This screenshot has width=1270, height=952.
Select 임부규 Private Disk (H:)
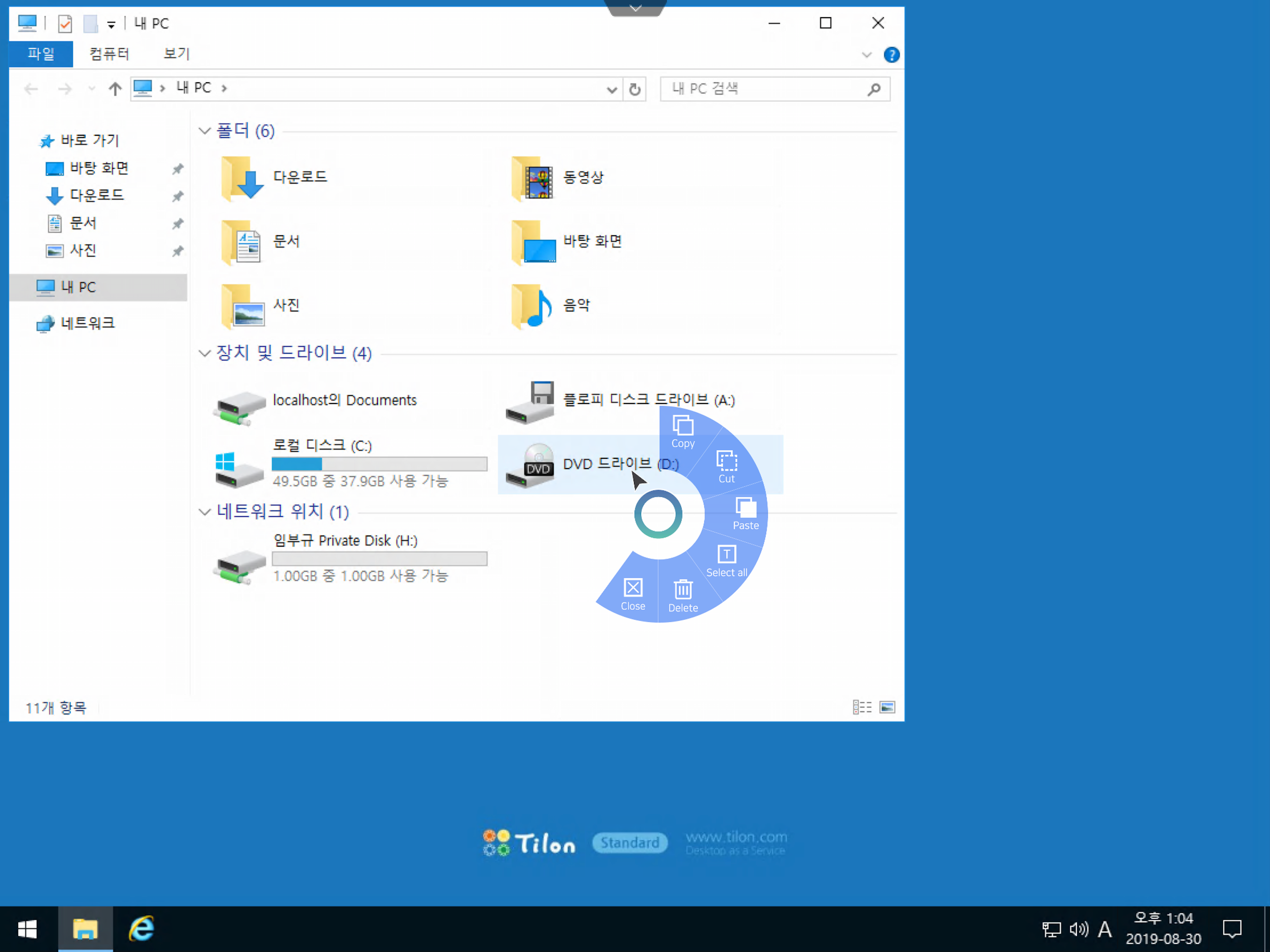click(350, 558)
